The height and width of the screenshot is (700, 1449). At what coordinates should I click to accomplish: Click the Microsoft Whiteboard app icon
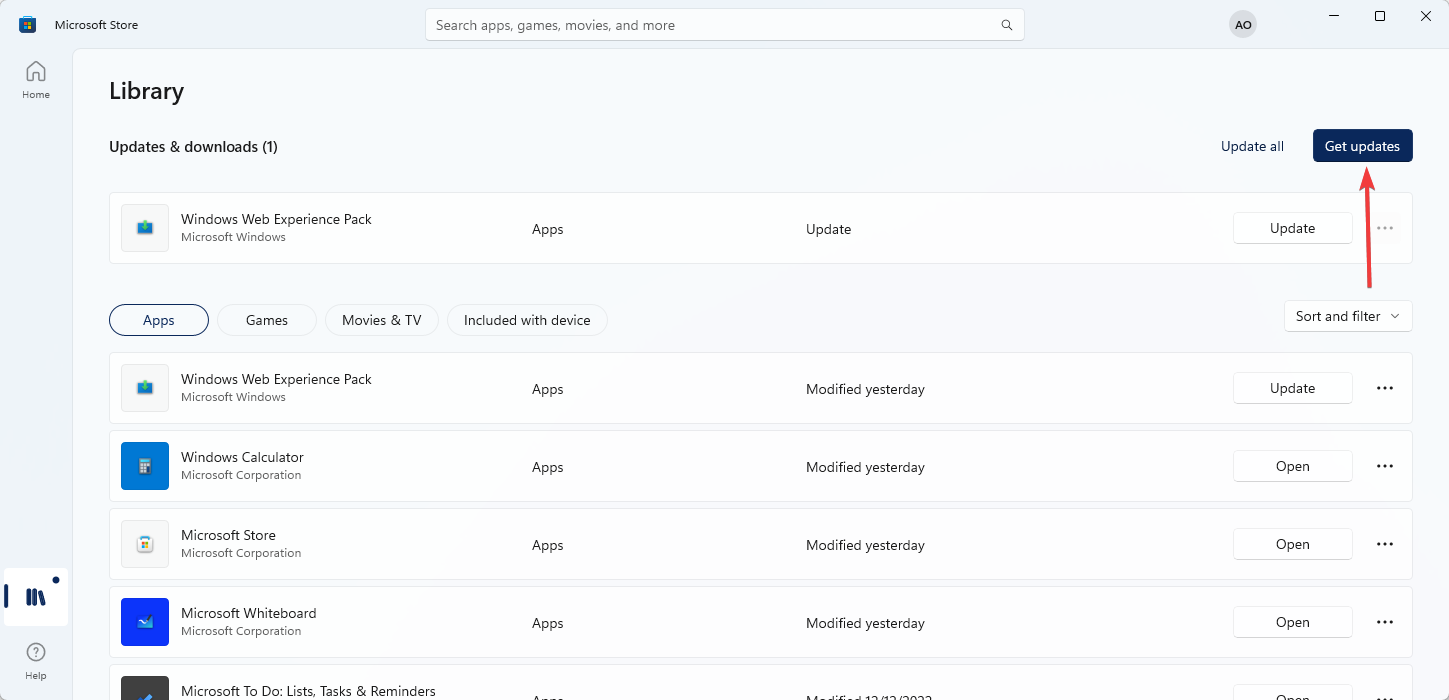(x=145, y=622)
